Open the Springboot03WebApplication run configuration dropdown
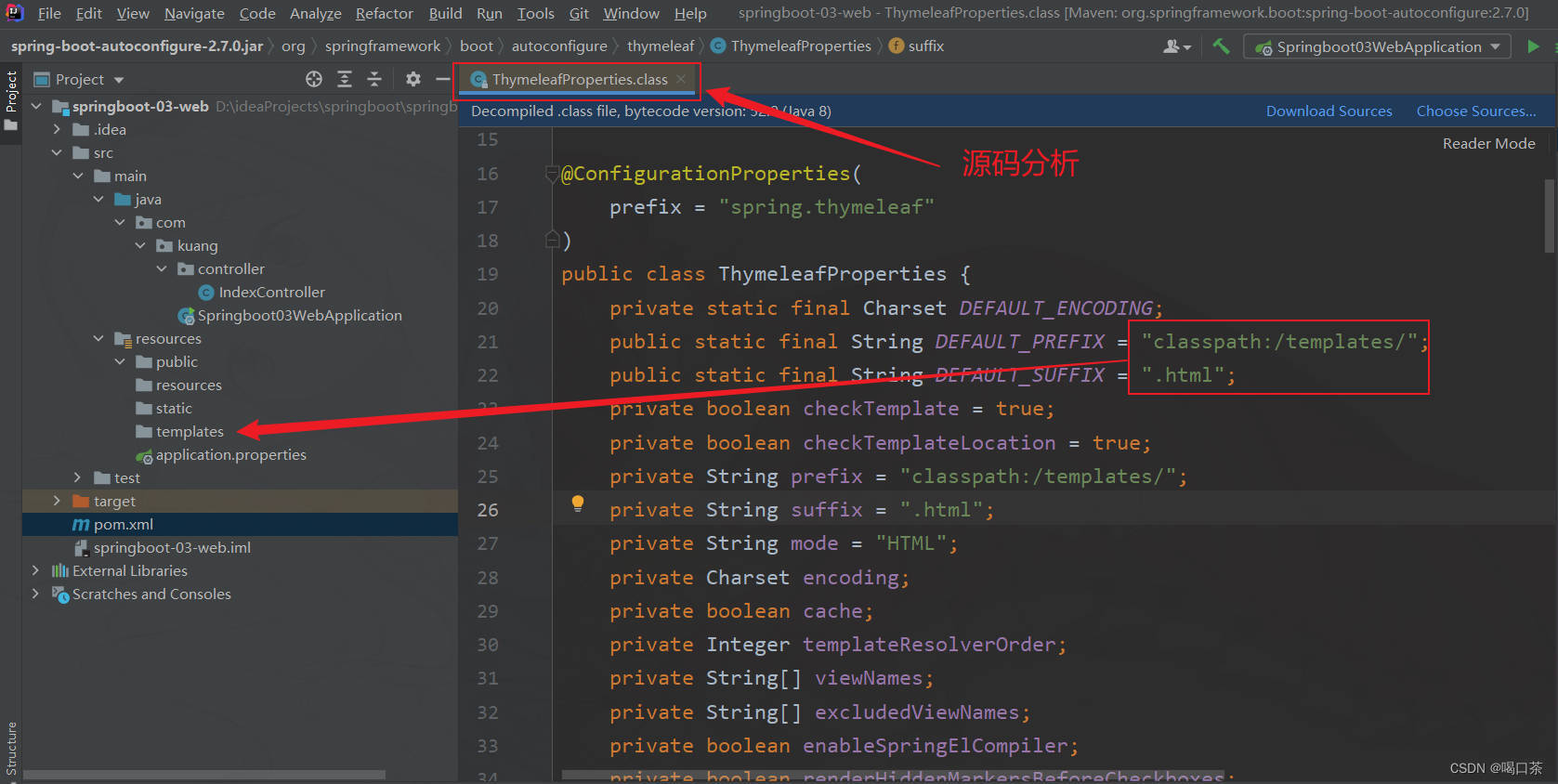 pos(1377,46)
